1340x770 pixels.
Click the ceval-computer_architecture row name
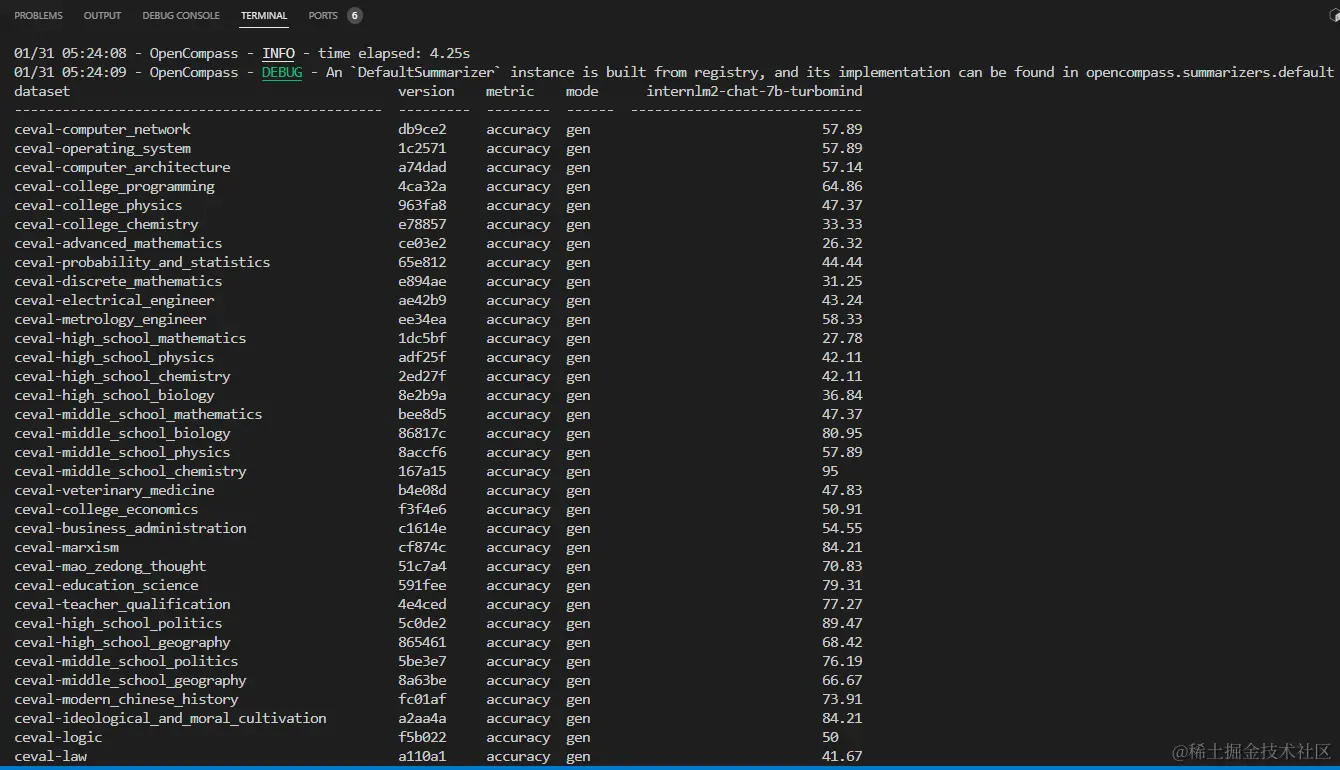(x=122, y=167)
